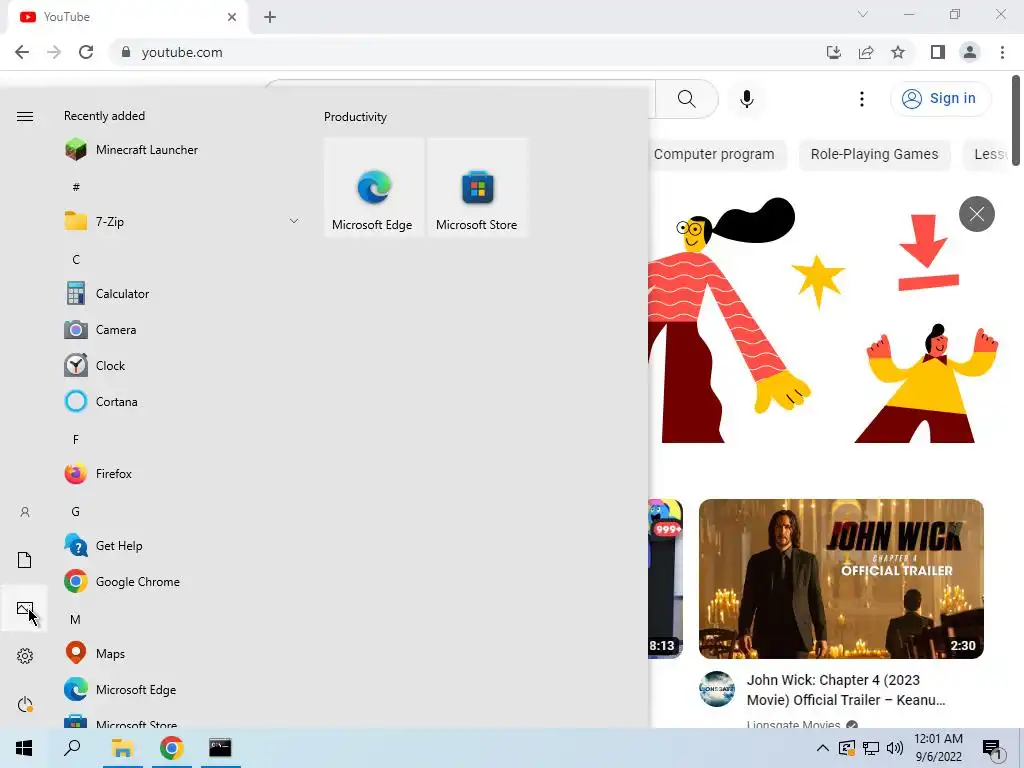The image size is (1024, 768).
Task: Open the Action Center notifications icon
Action: 992,748
